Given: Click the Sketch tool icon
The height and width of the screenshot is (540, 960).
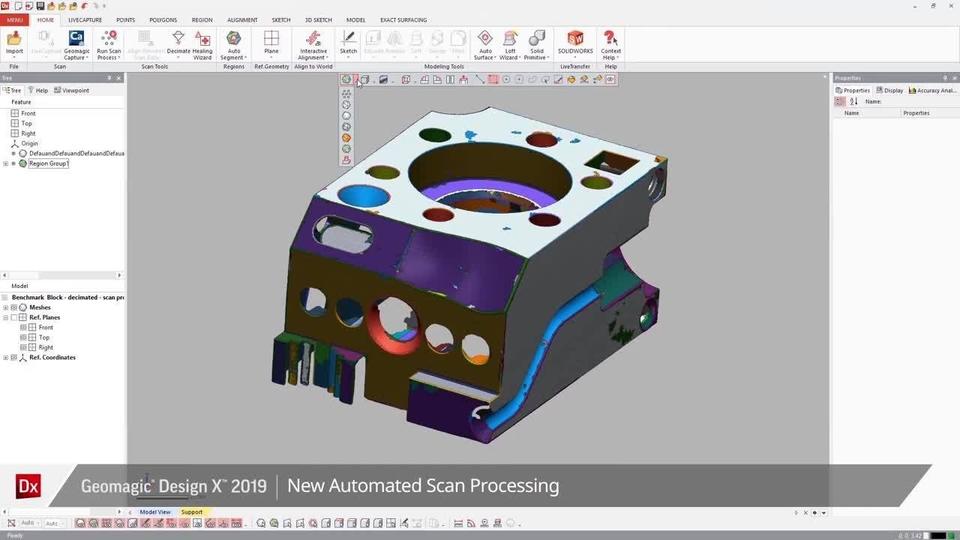Looking at the screenshot, I should [348, 39].
